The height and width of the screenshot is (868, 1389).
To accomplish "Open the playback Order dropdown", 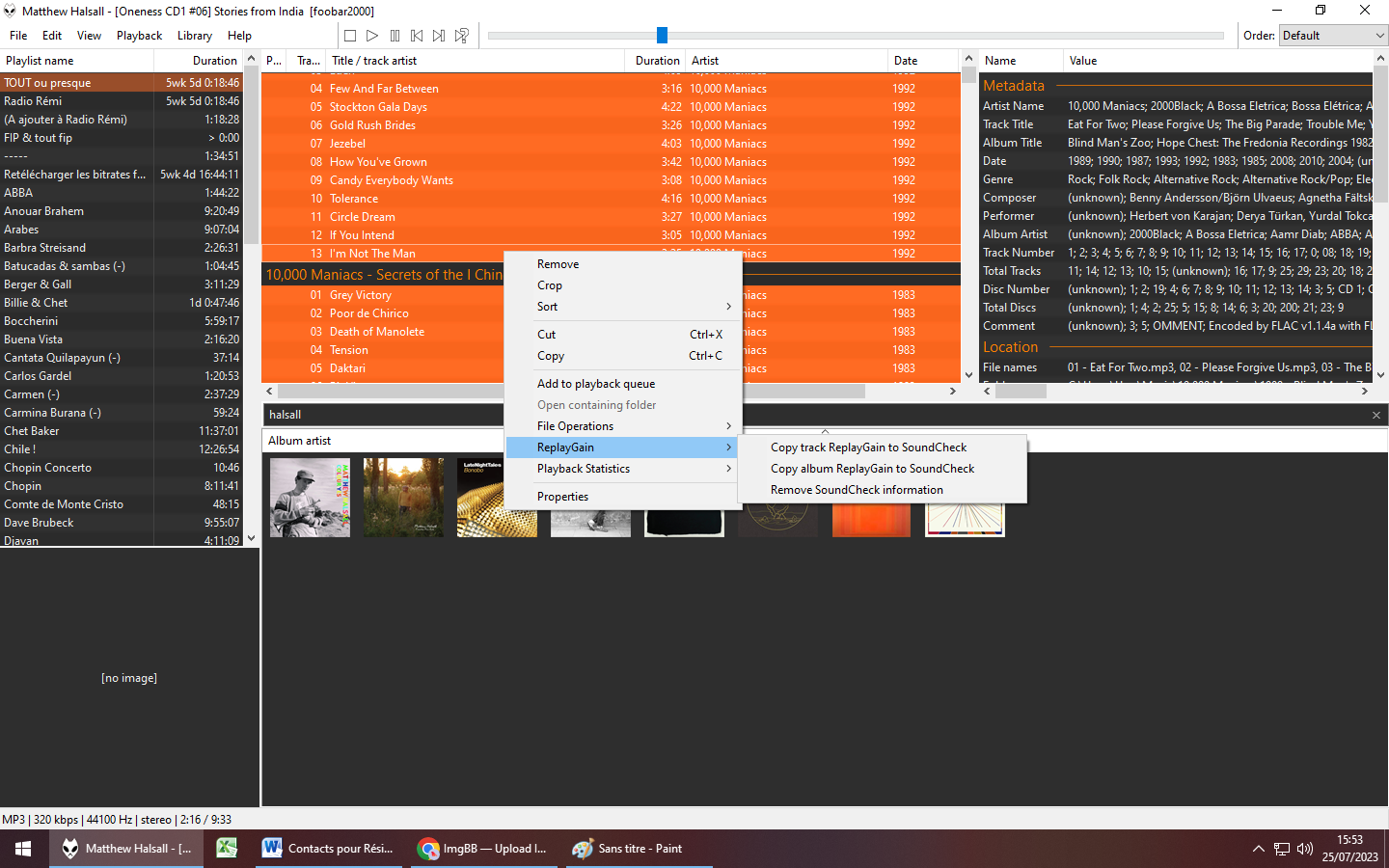I will [x=1333, y=36].
